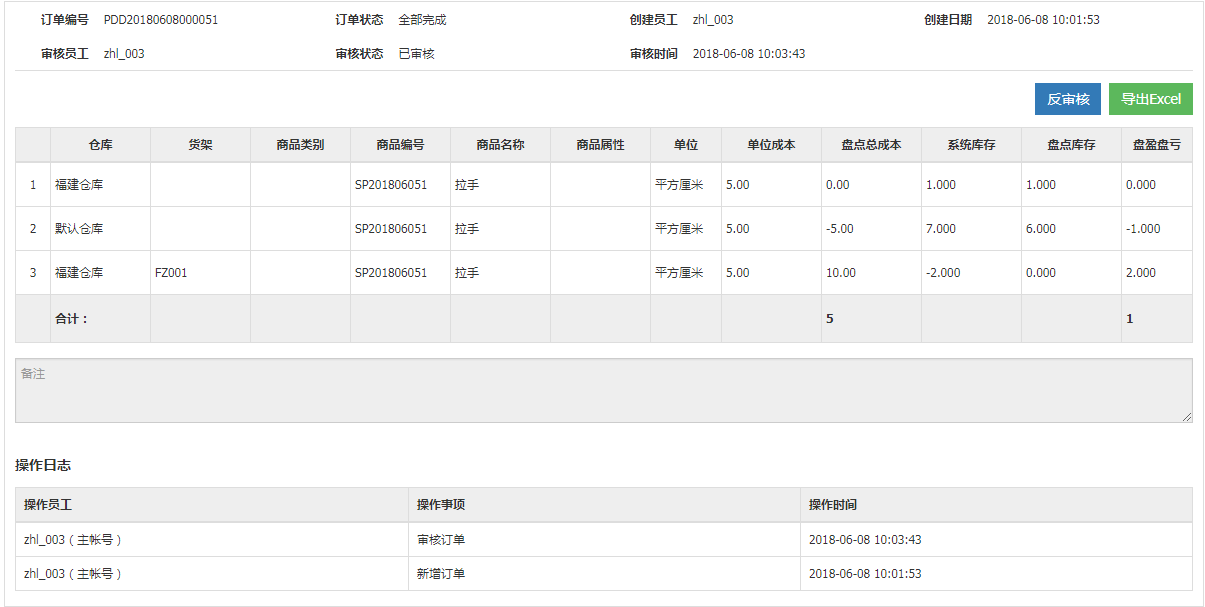Click the resize handle of 备注 textarea
1205x607 pixels.
tap(1186, 416)
